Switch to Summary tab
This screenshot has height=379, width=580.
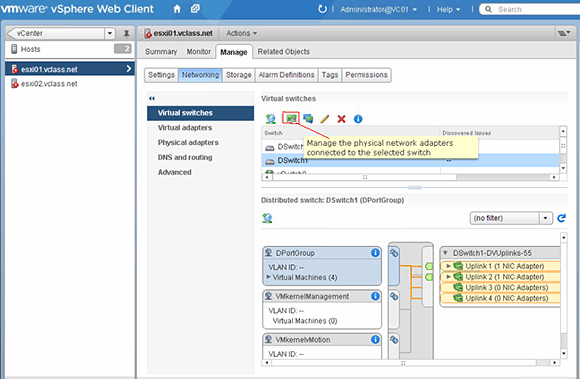161,52
